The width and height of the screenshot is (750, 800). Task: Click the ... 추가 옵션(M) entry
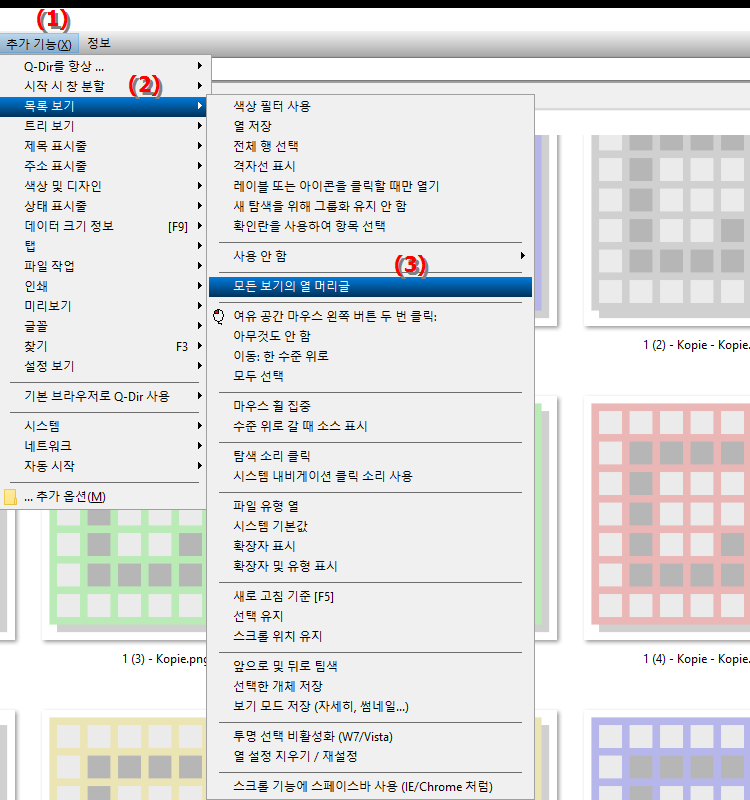(105, 496)
